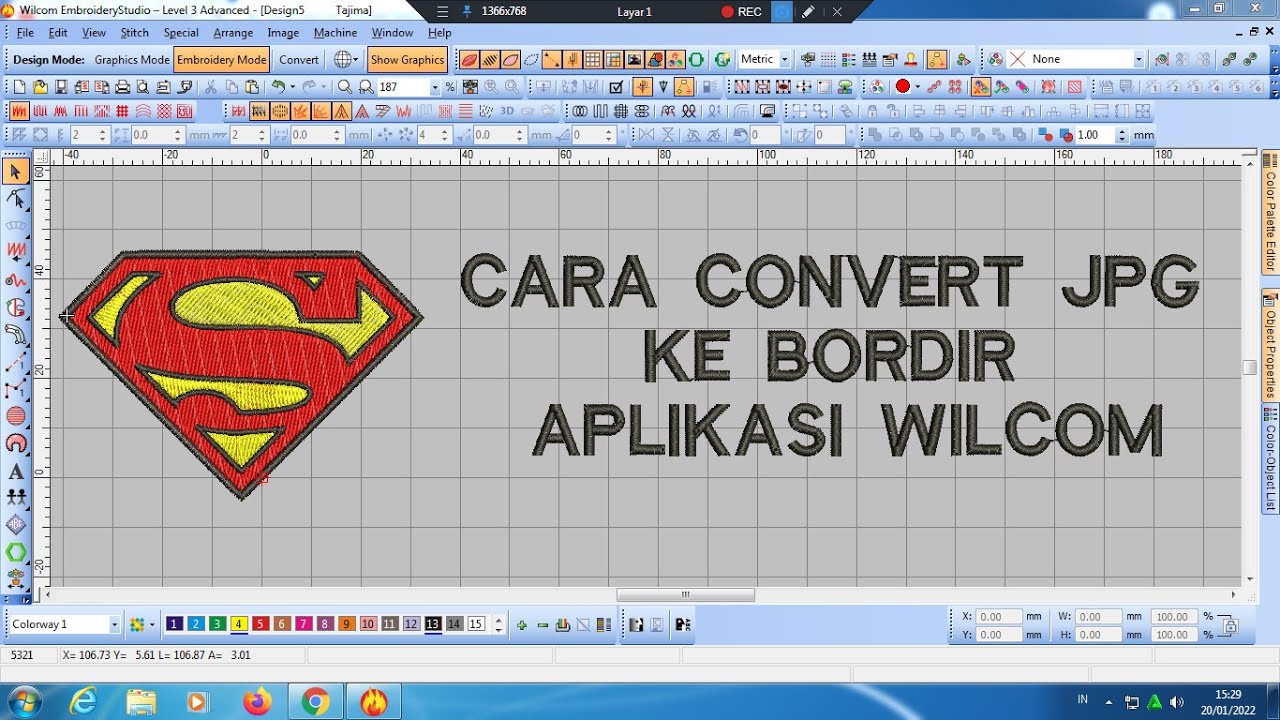
Task: Click the Undo arrow icon
Action: tap(278, 87)
